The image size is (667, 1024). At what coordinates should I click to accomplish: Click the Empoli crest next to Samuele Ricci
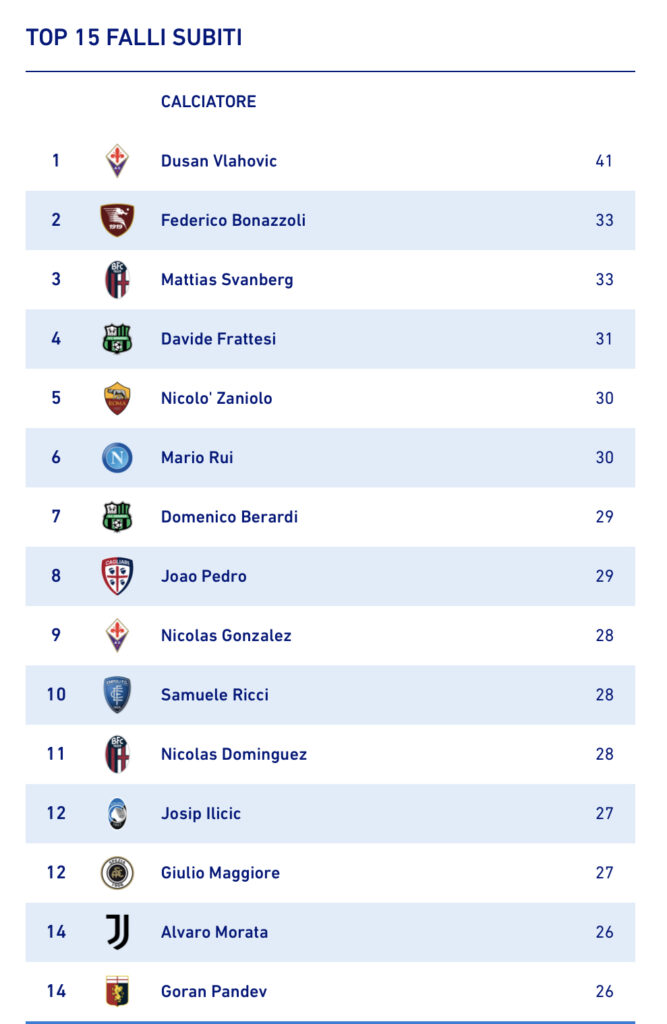[x=117, y=695]
